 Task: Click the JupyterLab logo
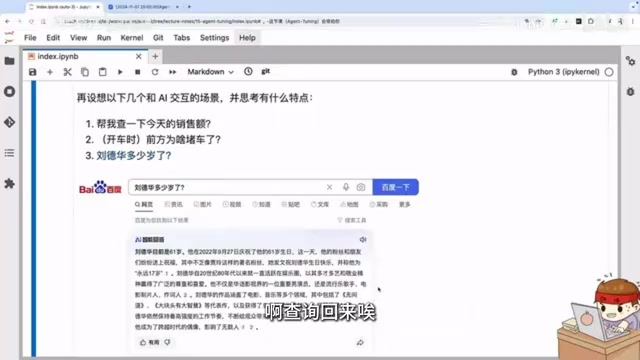[x=9, y=38]
